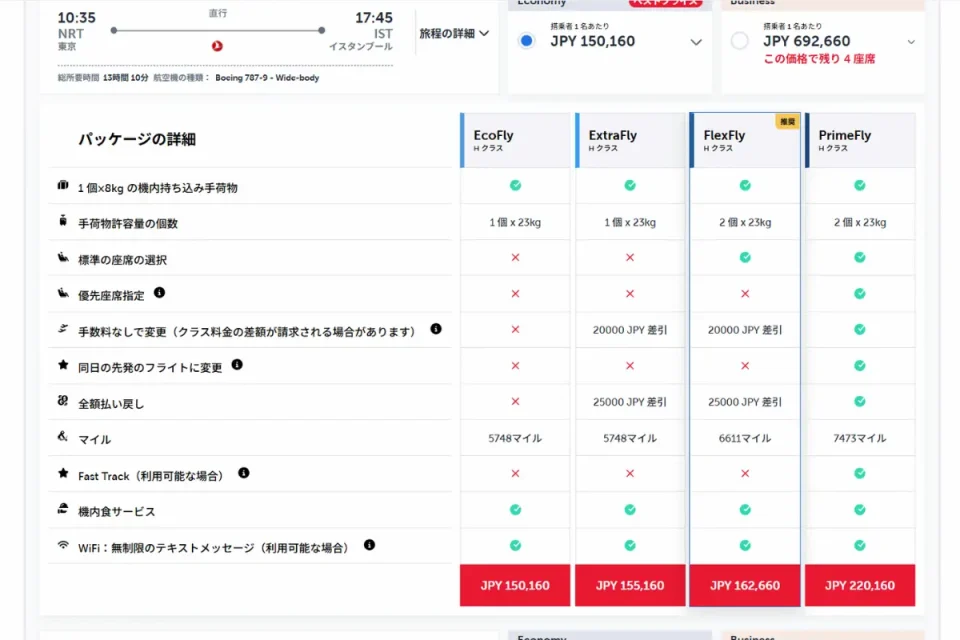This screenshot has height=640, width=960.
Task: Click info icon next to Fast Track
Action: pyautogui.click(x=244, y=473)
